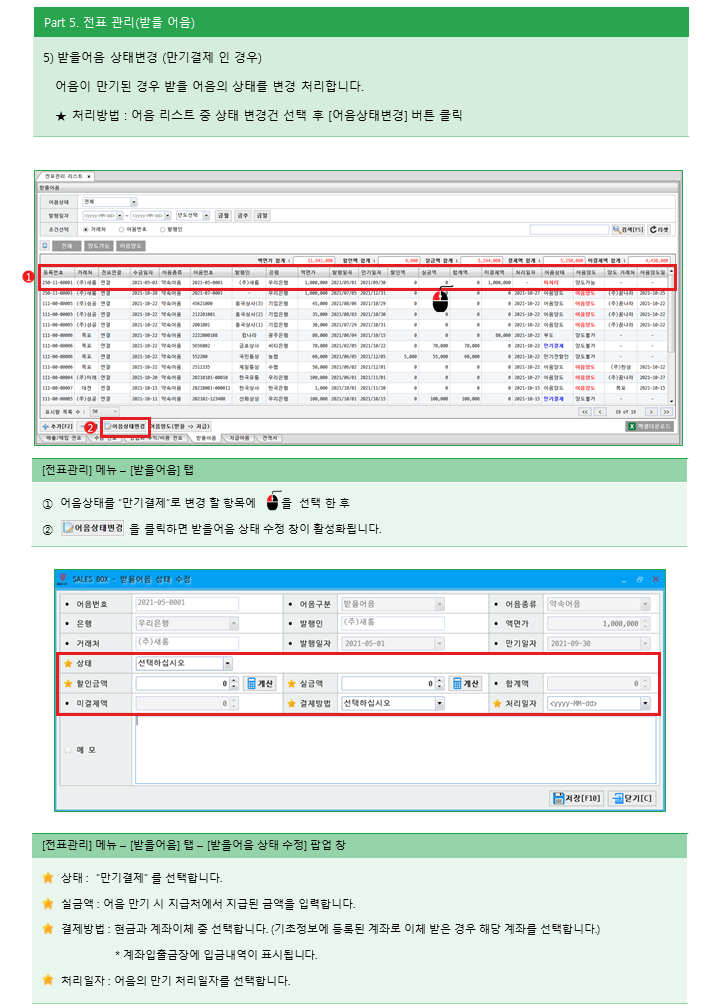Viewport: 720px width, 1008px height.
Task: Open the 상태 dropdown in the edit dialog
Action: pos(228,662)
